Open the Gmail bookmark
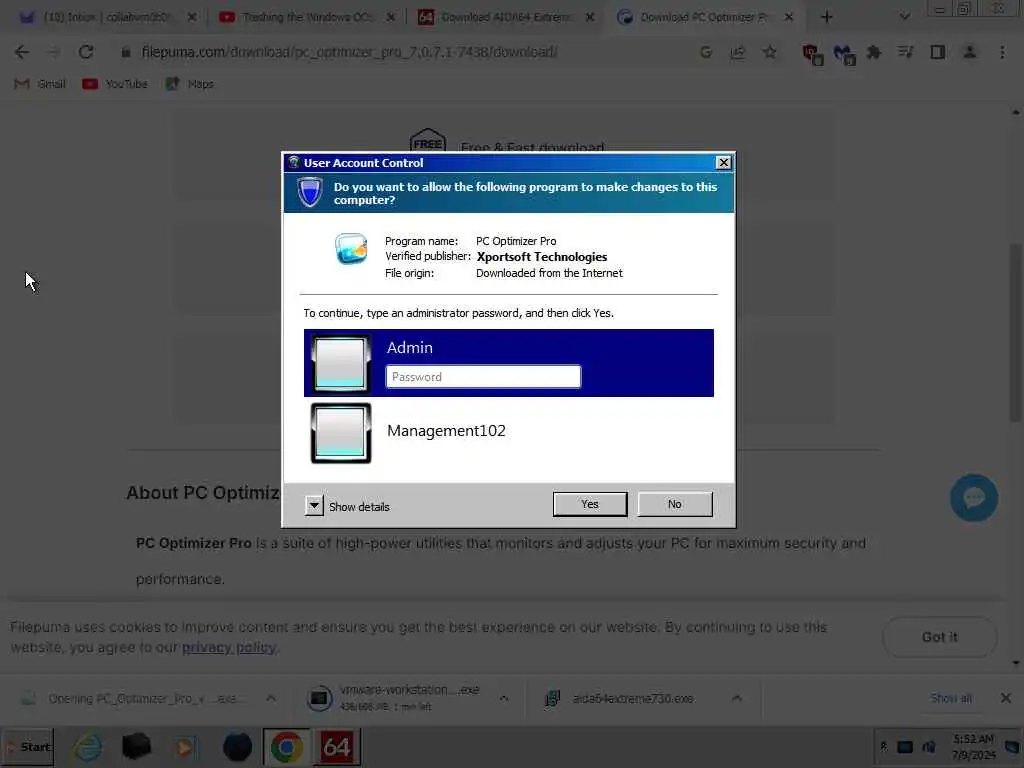The image size is (1024, 768). tap(40, 84)
